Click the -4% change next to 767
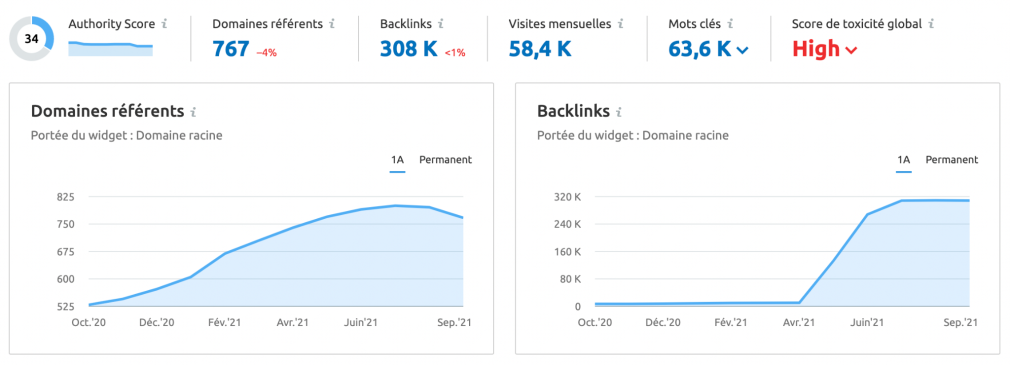This screenshot has height=365, width=1010. [x=266, y=53]
